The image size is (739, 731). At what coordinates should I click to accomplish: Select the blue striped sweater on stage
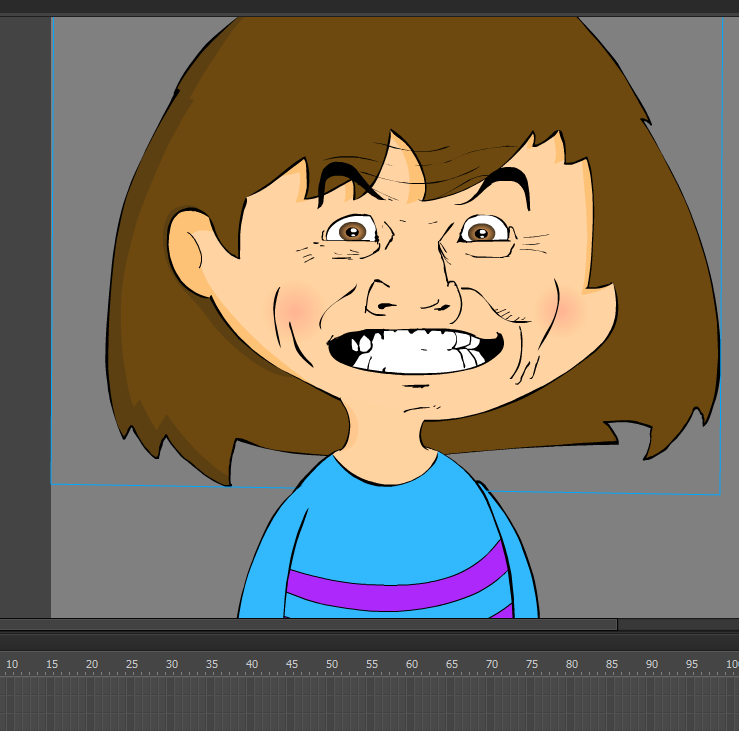(388, 535)
